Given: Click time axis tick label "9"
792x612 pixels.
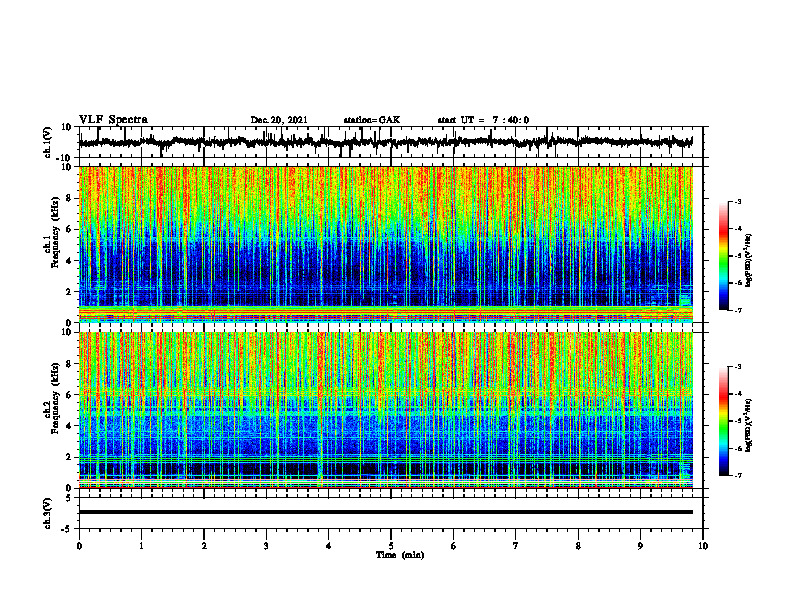Looking at the screenshot, I should pyautogui.click(x=640, y=546).
